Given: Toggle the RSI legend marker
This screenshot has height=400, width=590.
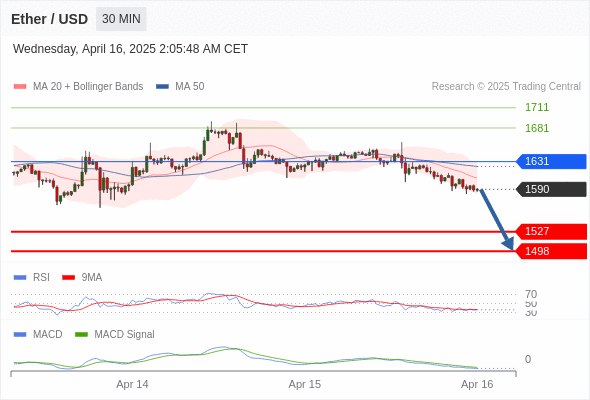Looking at the screenshot, I should click(20, 278).
